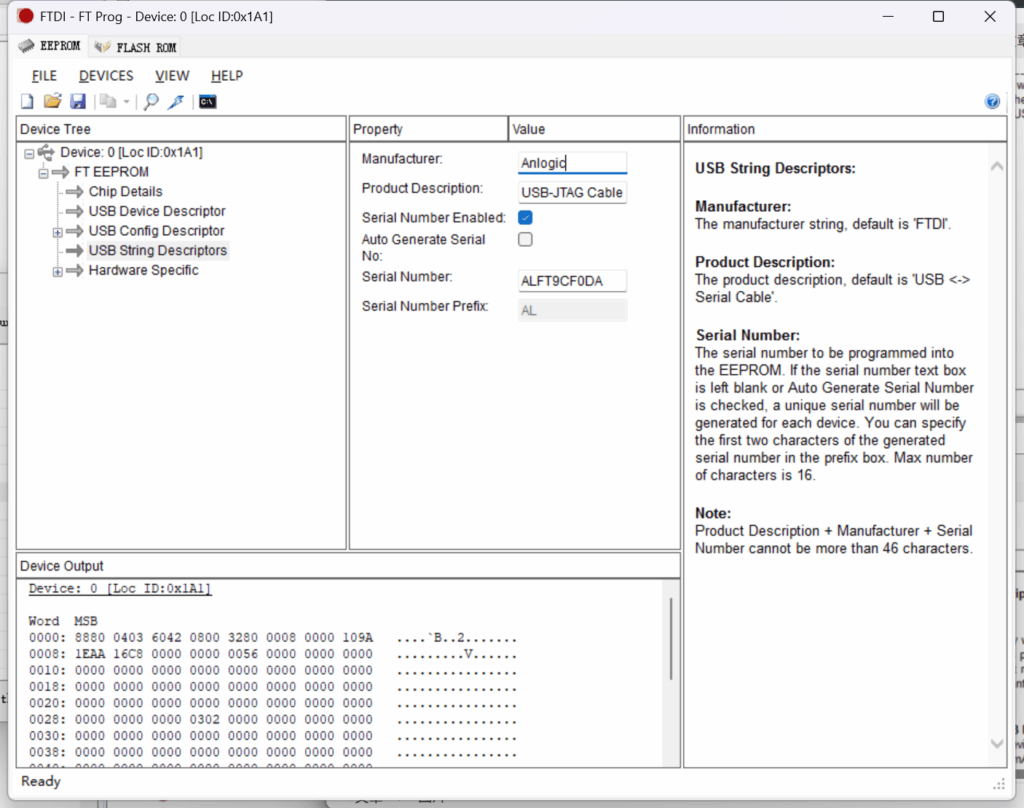The height and width of the screenshot is (808, 1024).
Task: Uncheck the Serial Number Enabled checkbox
Action: (x=525, y=218)
